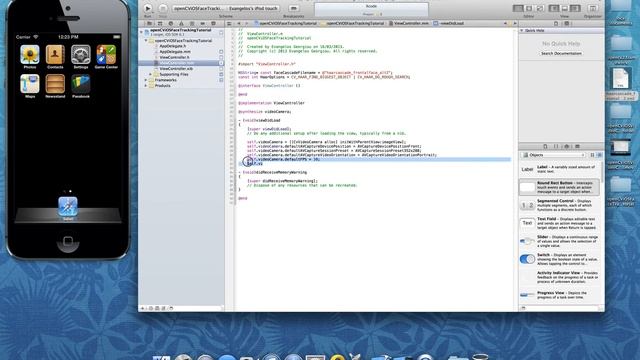Image resolution: width=640 pixels, height=360 pixels.
Task: Show the File Template library tab
Action: pos(545,146)
